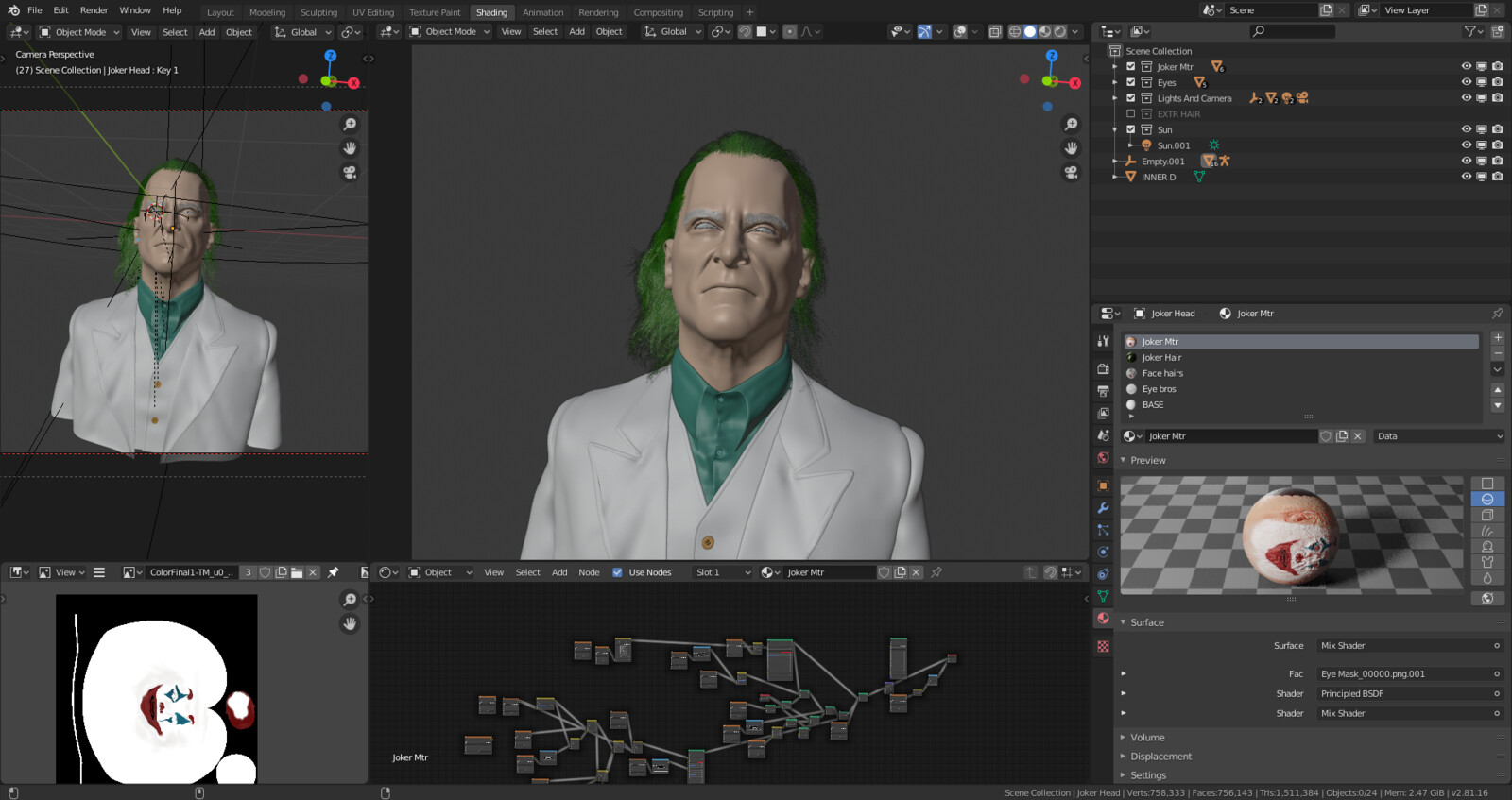This screenshot has height=800, width=1512.
Task: Open the Output properties printer tab
Action: click(1103, 391)
